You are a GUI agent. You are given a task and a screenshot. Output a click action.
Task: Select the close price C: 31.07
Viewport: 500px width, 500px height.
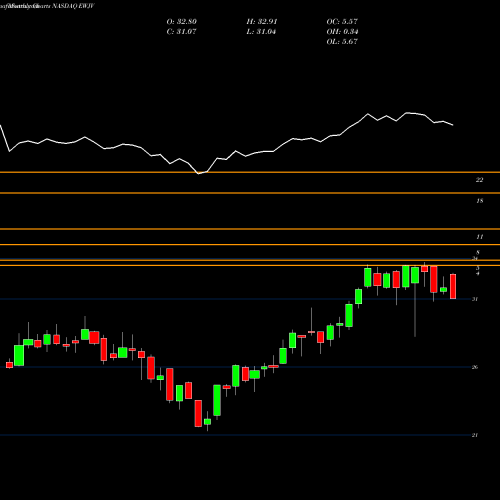tap(182, 32)
